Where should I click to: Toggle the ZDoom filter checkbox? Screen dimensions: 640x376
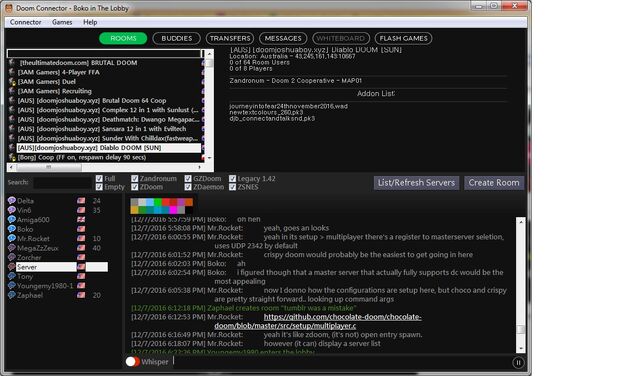135,187
